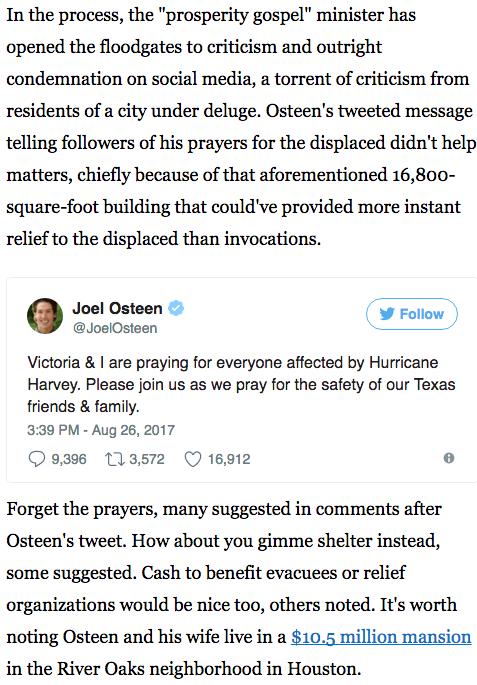Click the Twitter bird icon in Follow
477x685 pixels.
pos(387,314)
